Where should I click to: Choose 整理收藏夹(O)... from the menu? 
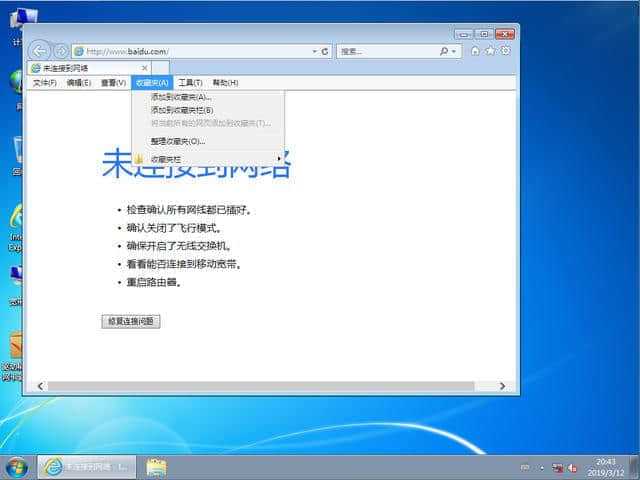tap(178, 141)
